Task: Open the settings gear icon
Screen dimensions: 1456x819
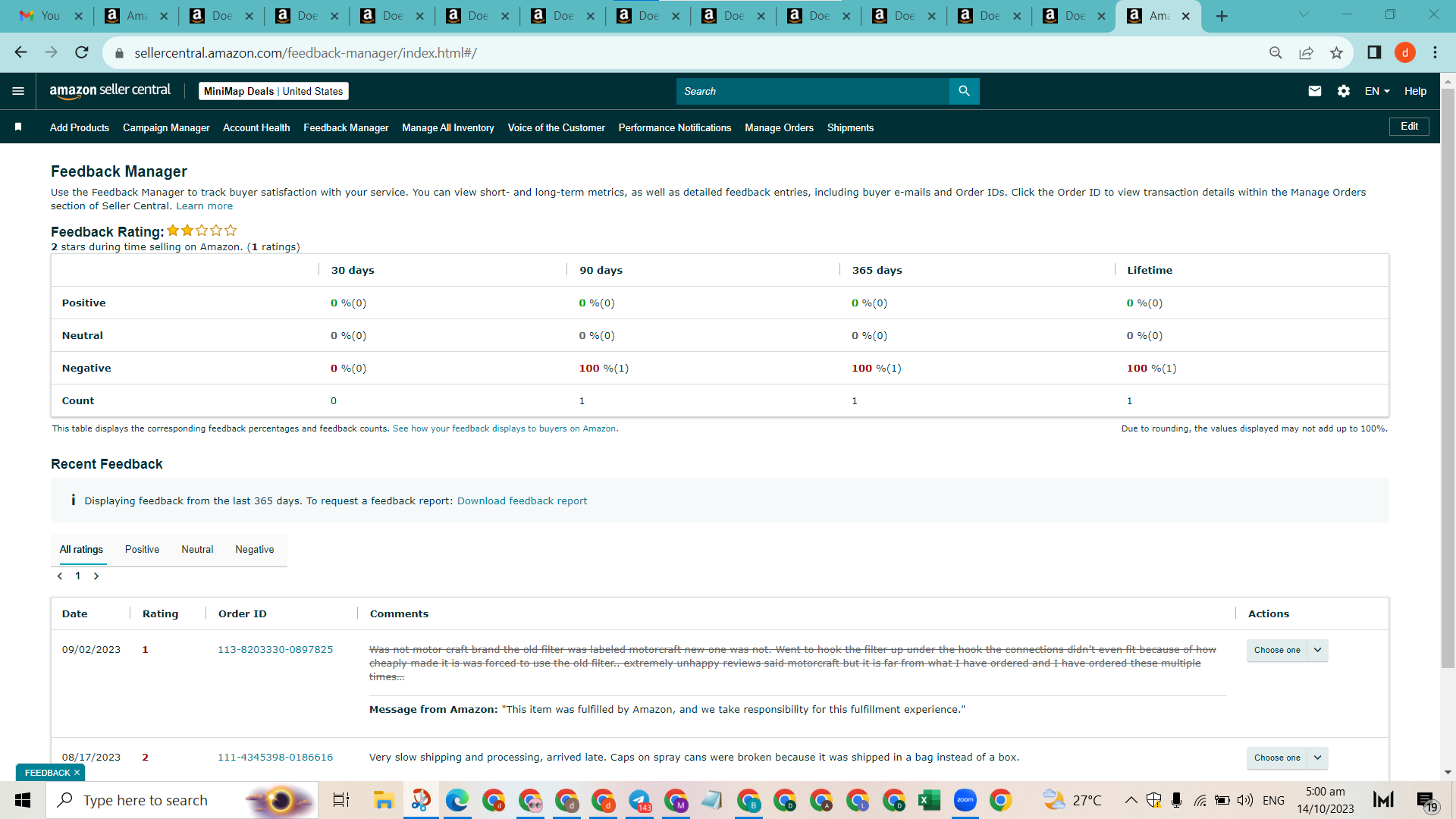Action: 1344,91
